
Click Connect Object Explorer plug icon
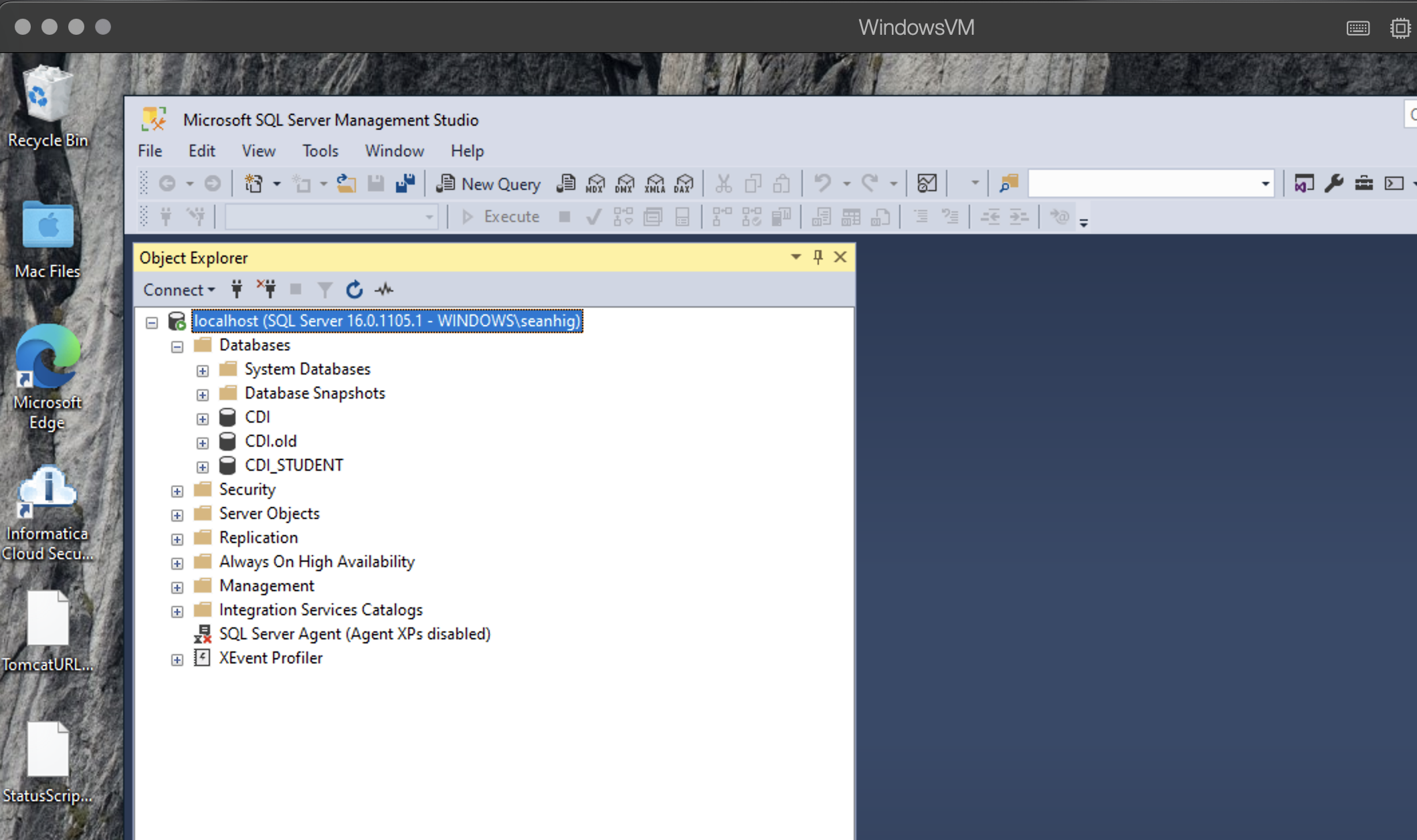(236, 290)
